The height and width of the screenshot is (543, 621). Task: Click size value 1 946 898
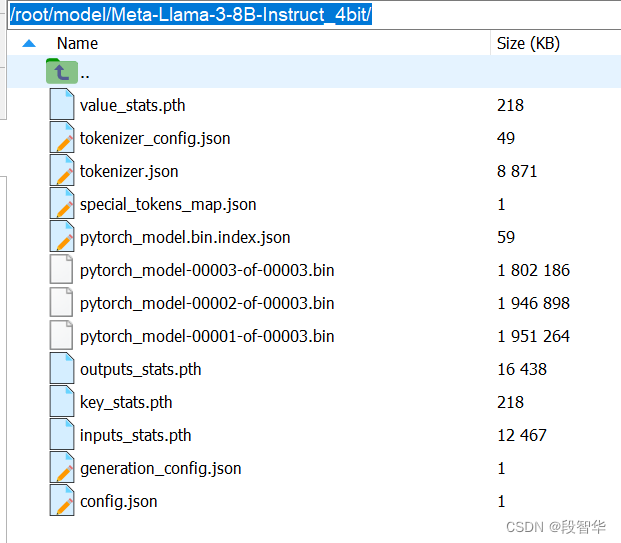pos(533,303)
